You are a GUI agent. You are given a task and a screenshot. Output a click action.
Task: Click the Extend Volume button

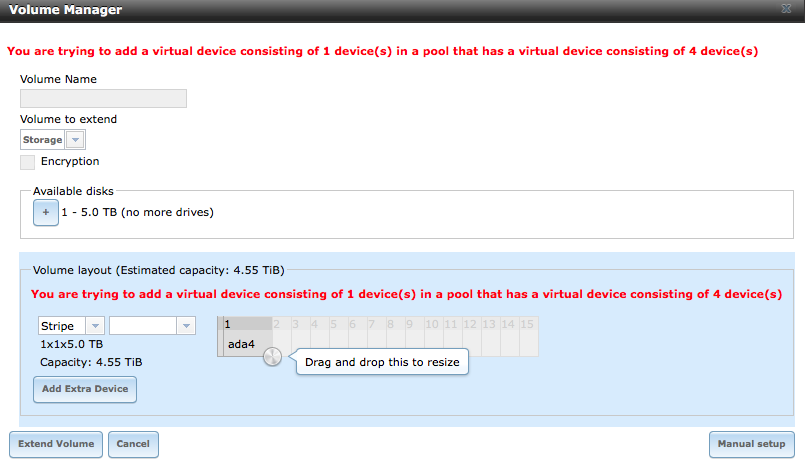56,444
